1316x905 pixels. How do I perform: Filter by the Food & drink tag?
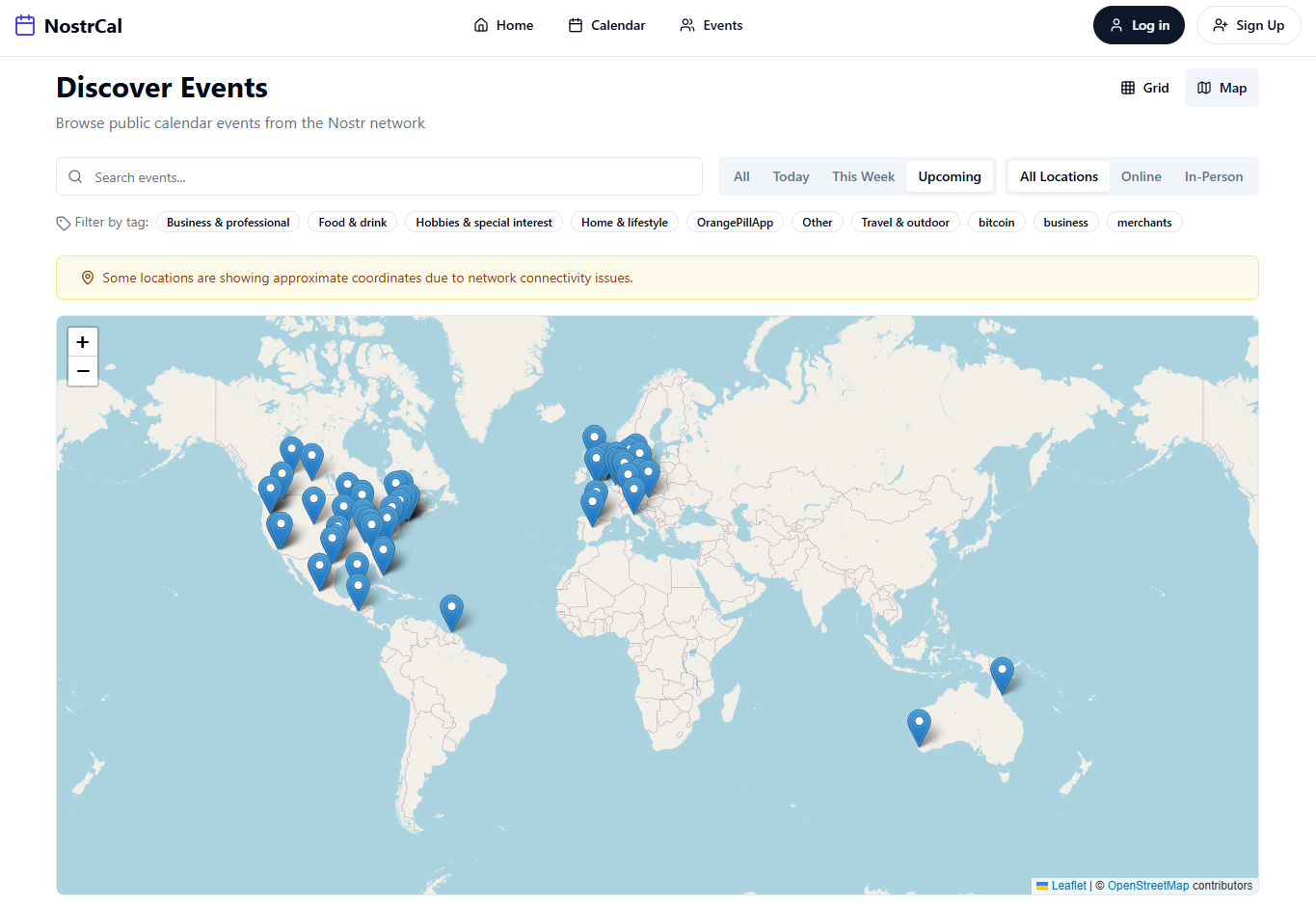353,223
